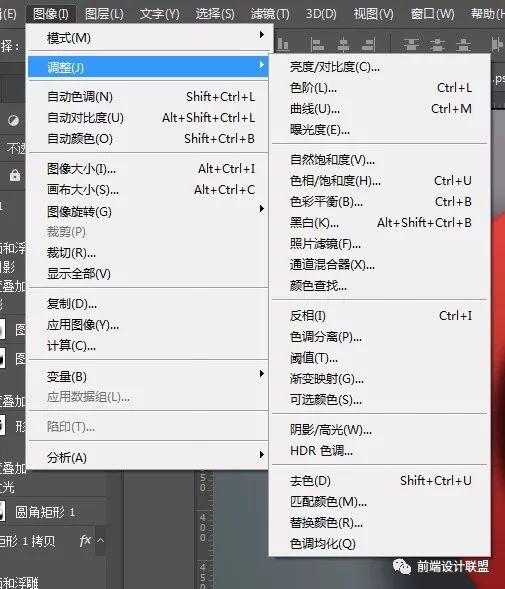Choose 复制(D)... command

click(149, 304)
